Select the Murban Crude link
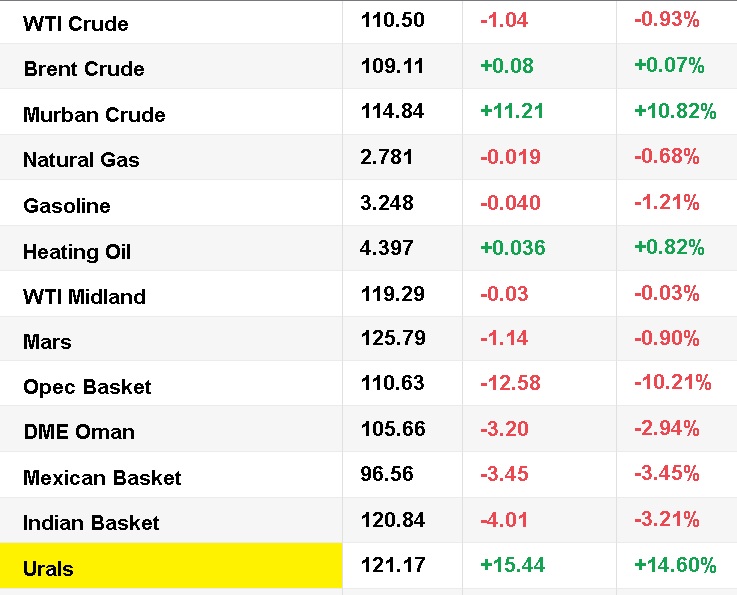This screenshot has height=595, width=737. click(x=94, y=115)
